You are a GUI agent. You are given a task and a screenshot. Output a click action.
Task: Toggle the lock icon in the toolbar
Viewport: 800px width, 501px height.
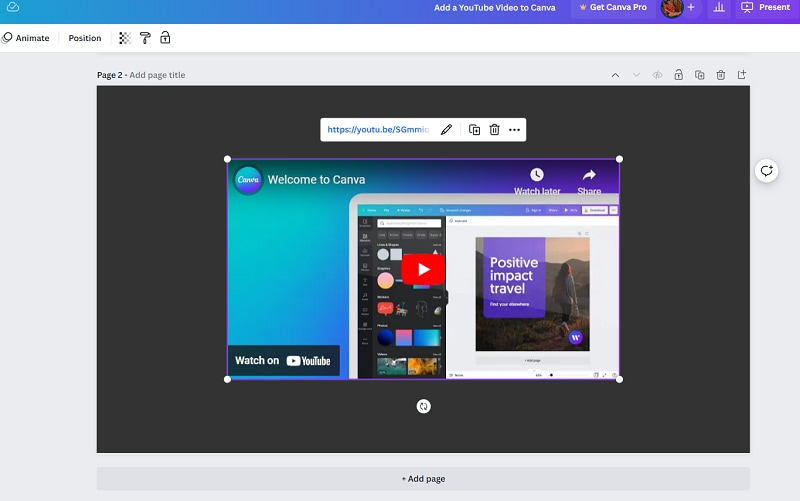pyautogui.click(x=165, y=37)
